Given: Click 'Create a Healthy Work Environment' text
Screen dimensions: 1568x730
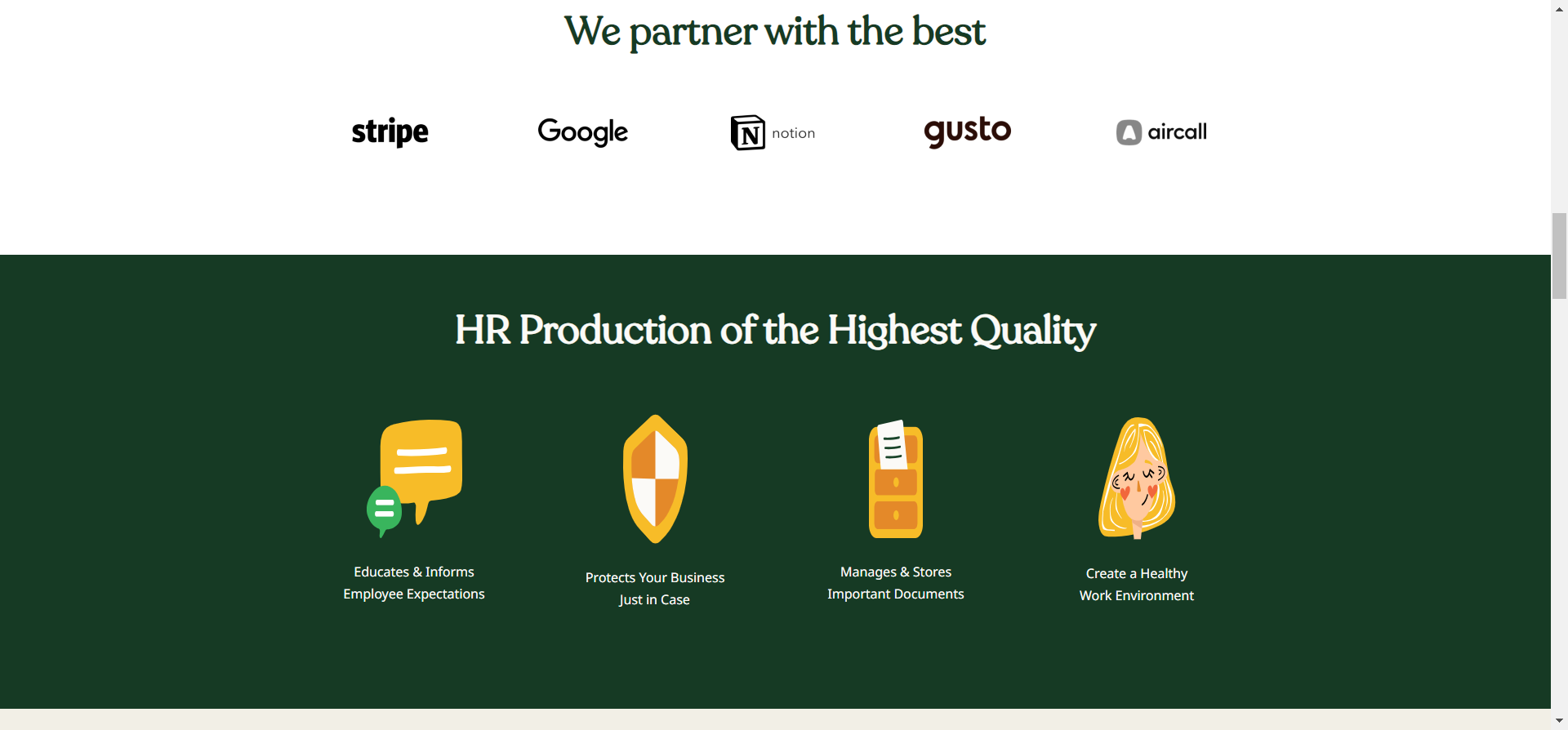Looking at the screenshot, I should point(1137,585).
